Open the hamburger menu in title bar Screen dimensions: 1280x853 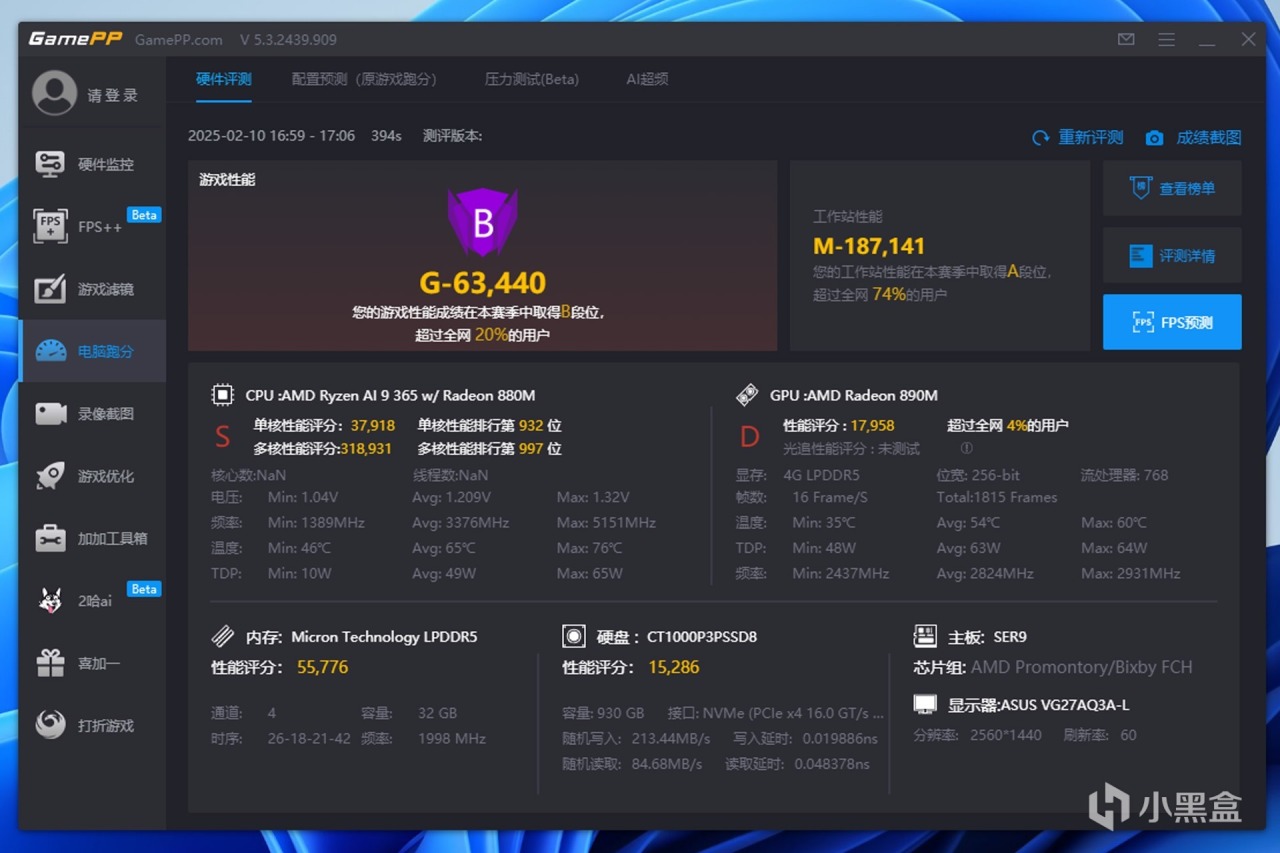click(1166, 40)
